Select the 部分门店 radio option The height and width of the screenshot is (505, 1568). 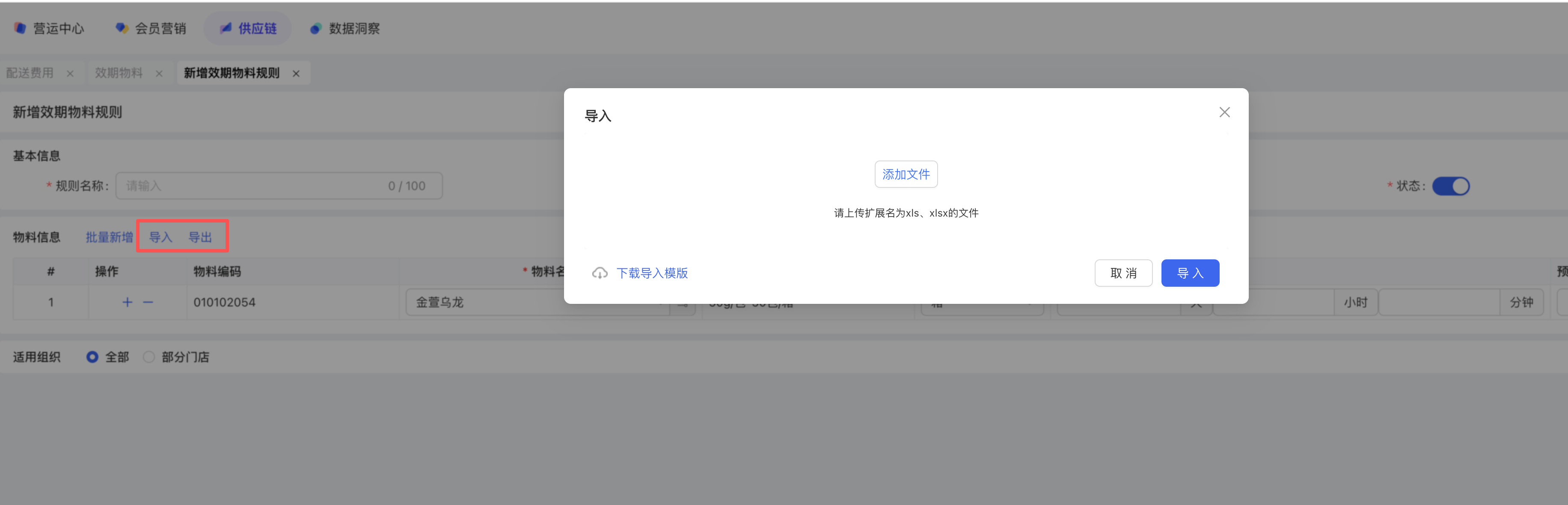point(148,356)
